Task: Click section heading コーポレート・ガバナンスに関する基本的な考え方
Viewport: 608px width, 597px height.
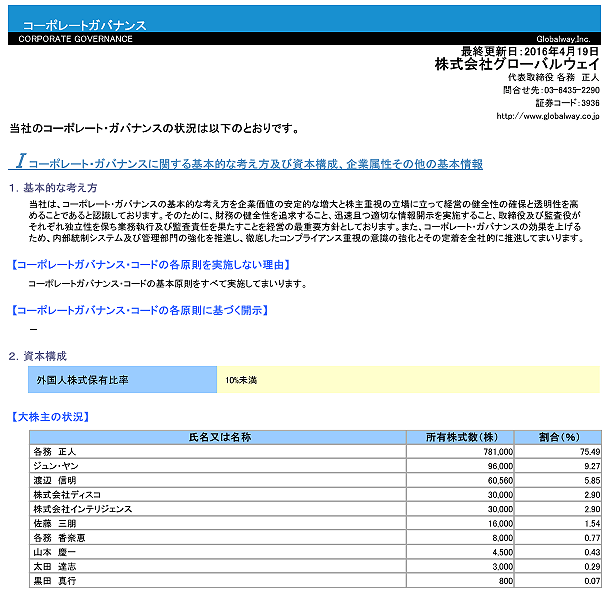Action: (245, 162)
